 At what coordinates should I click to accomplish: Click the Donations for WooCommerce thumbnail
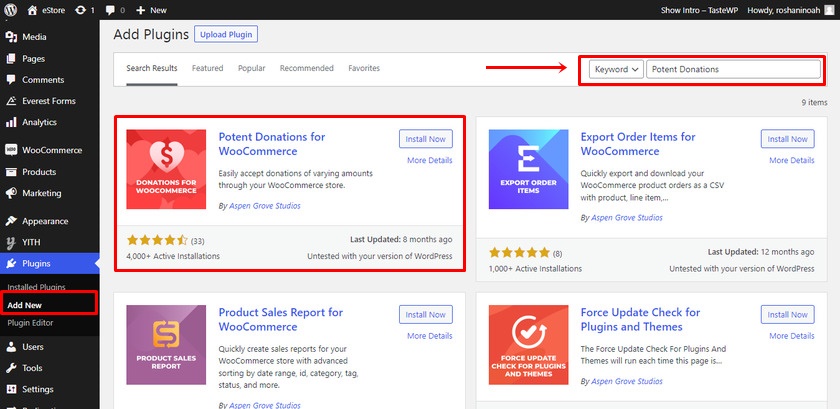click(x=166, y=169)
